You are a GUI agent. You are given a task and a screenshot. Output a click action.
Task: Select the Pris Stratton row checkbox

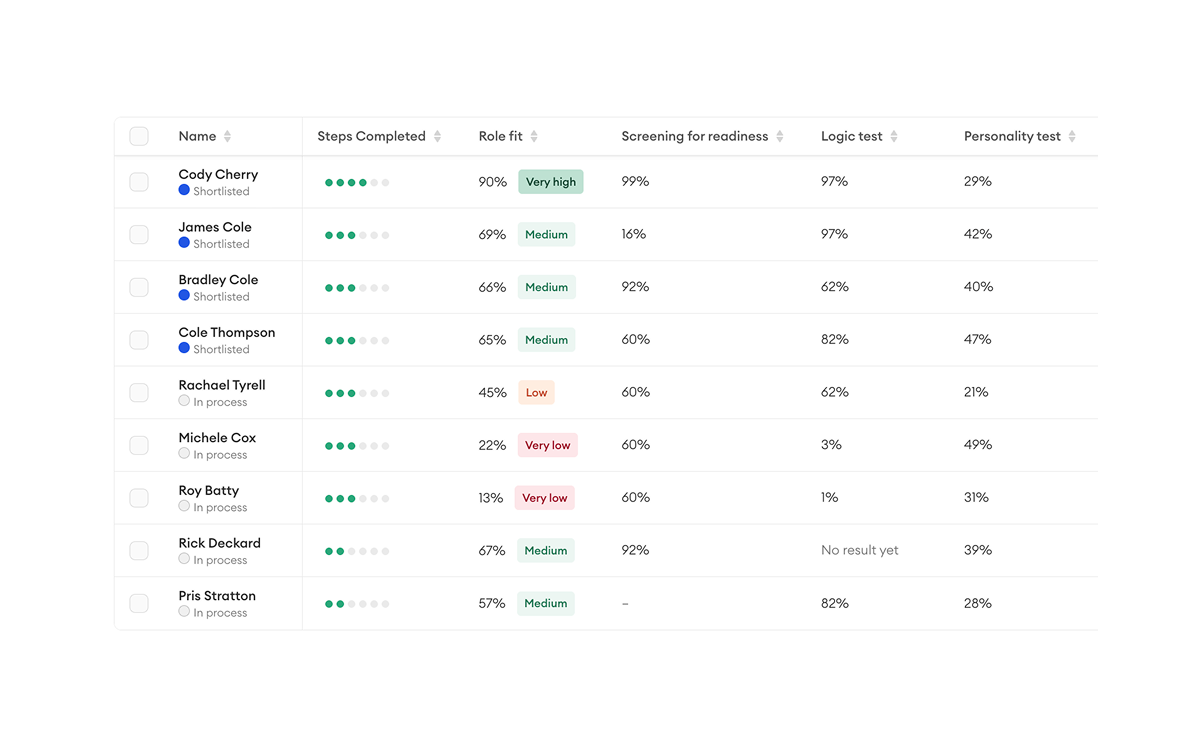click(139, 603)
